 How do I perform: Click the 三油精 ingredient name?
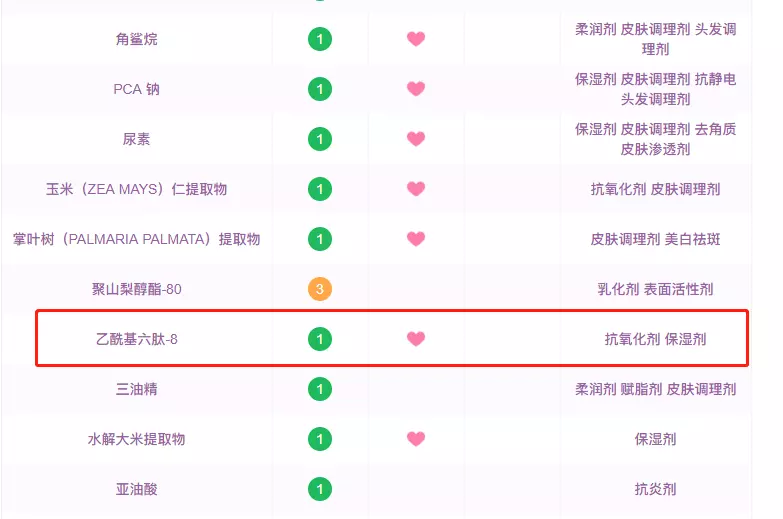tap(136, 389)
